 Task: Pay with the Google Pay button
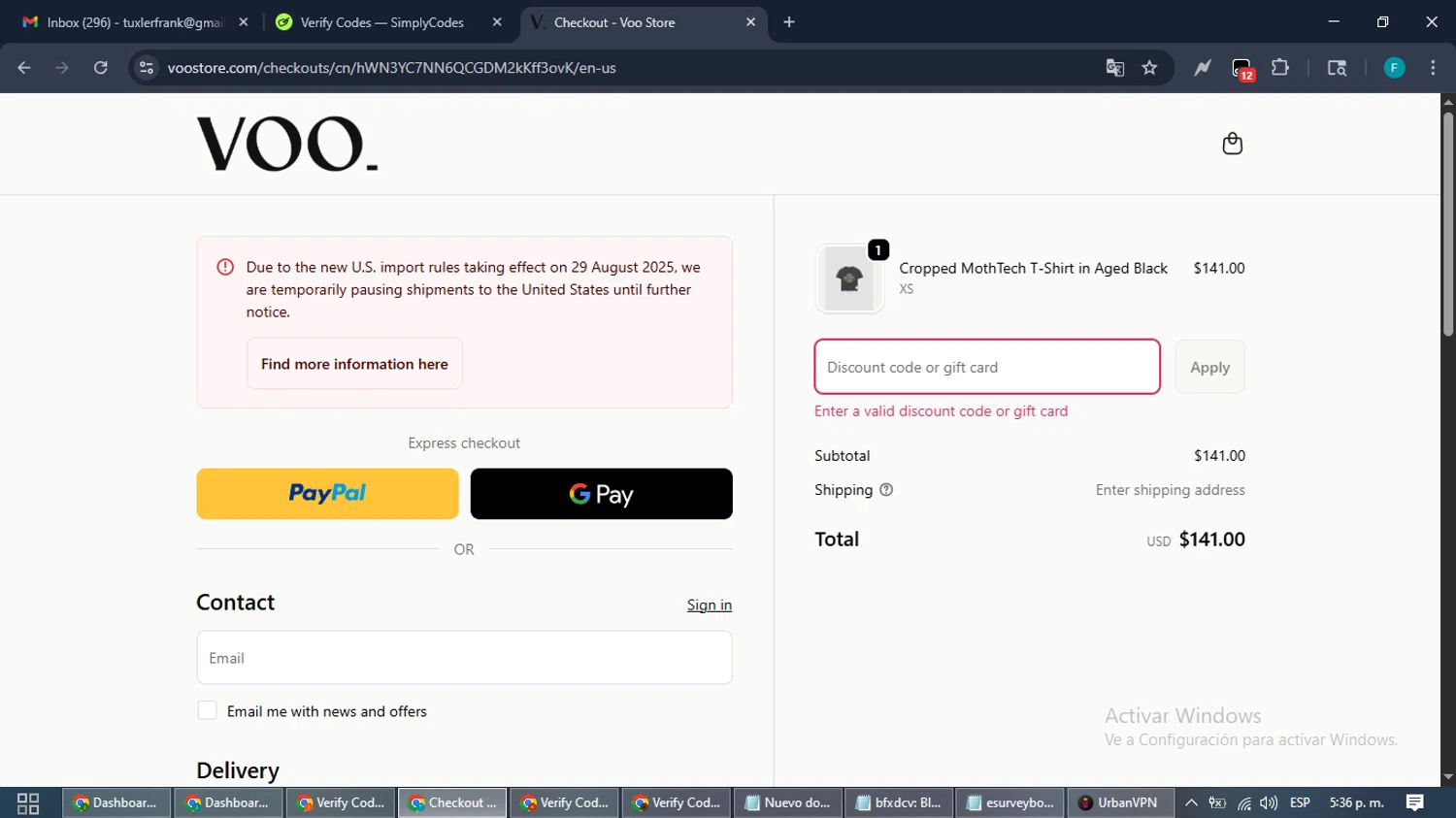pyautogui.click(x=601, y=494)
